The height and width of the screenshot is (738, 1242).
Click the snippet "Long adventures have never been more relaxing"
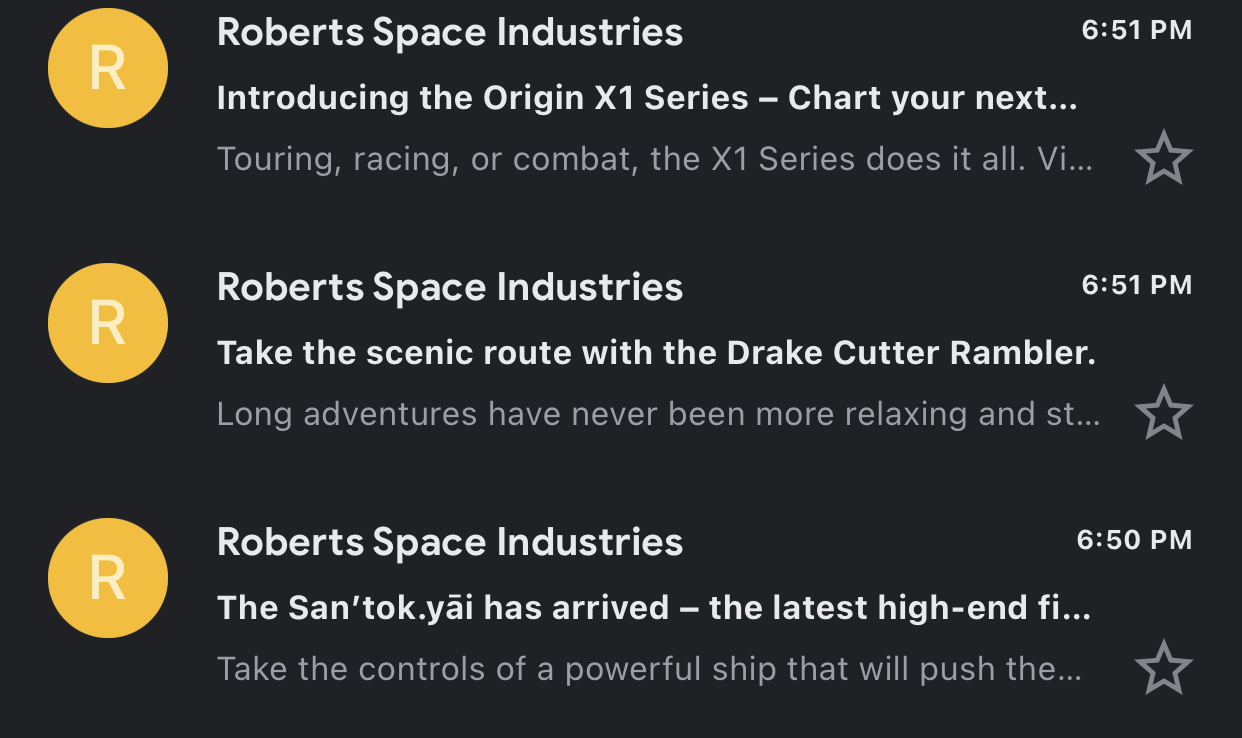[659, 414]
